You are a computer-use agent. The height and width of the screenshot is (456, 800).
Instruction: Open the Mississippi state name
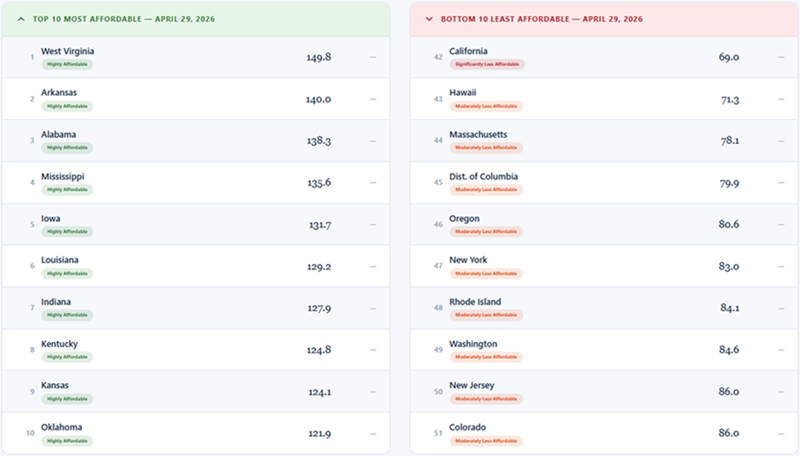coord(62,176)
